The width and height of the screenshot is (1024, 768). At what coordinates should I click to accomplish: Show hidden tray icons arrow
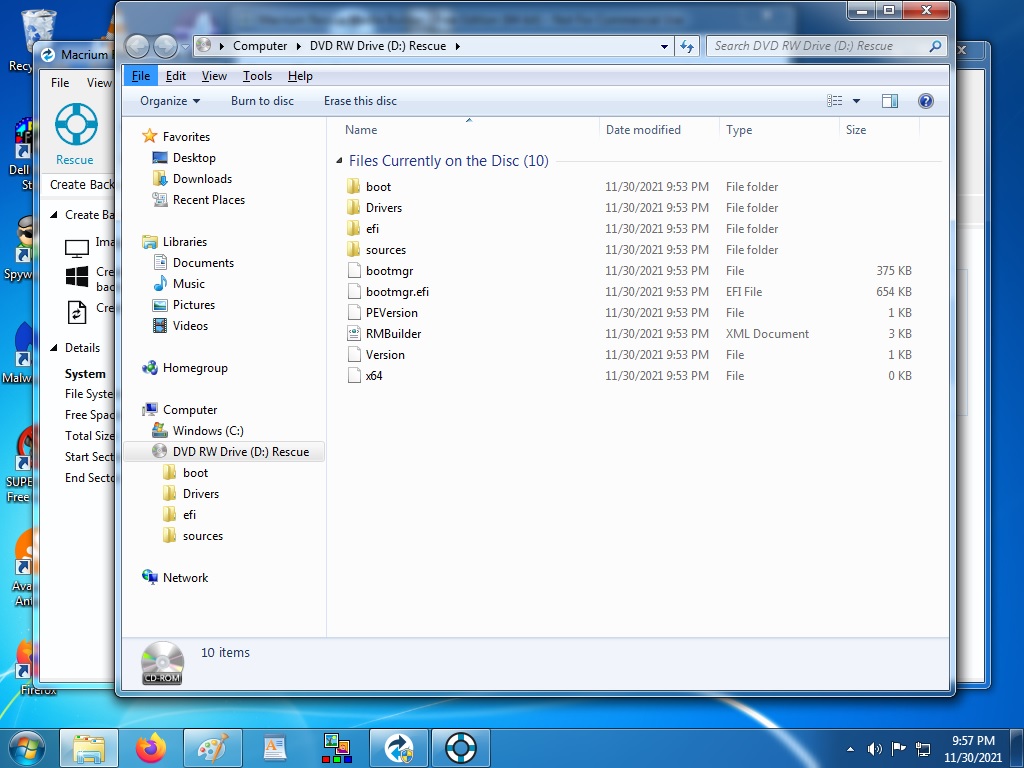coord(850,749)
